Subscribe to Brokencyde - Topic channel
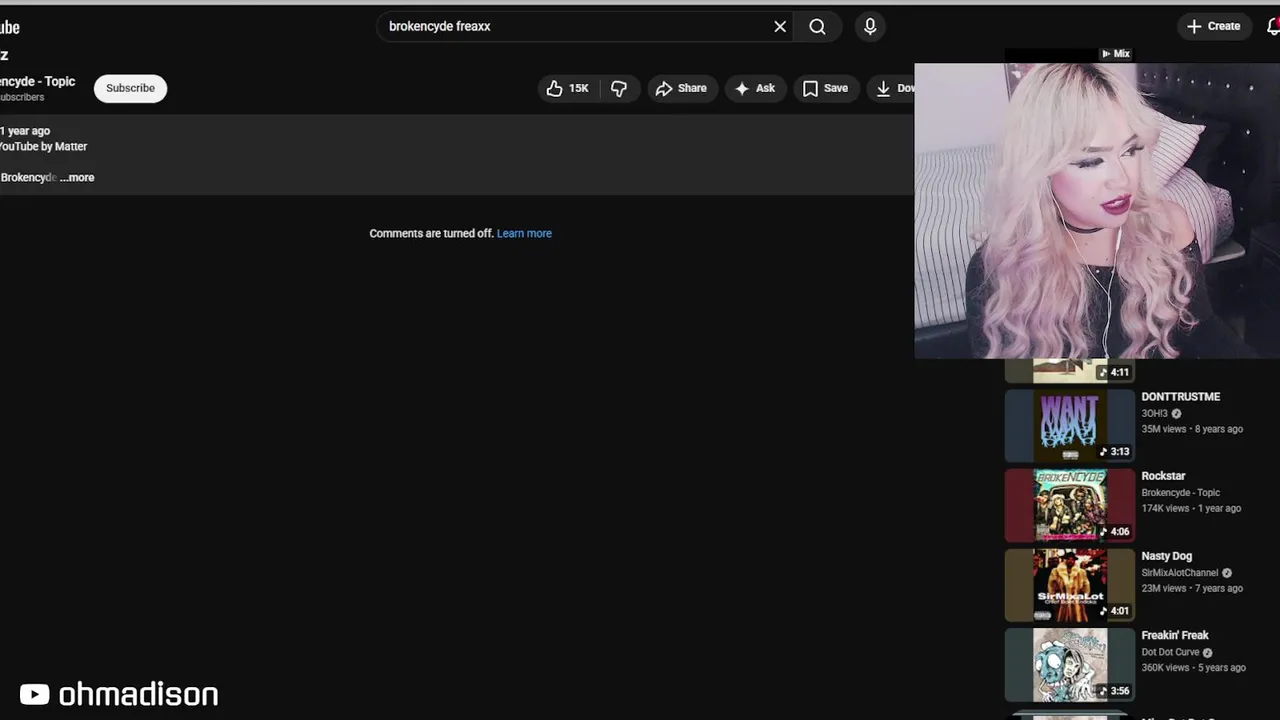 130,88
